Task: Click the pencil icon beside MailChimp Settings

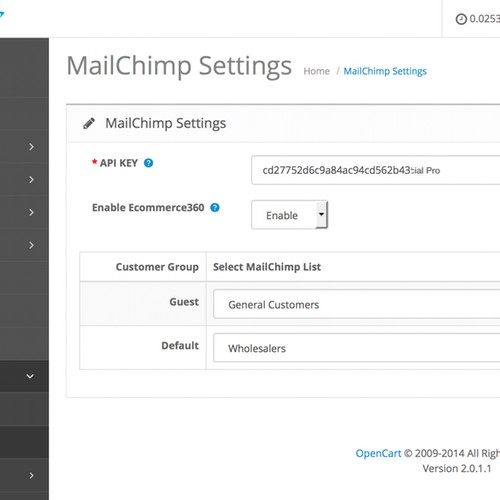Action: pyautogui.click(x=89, y=123)
